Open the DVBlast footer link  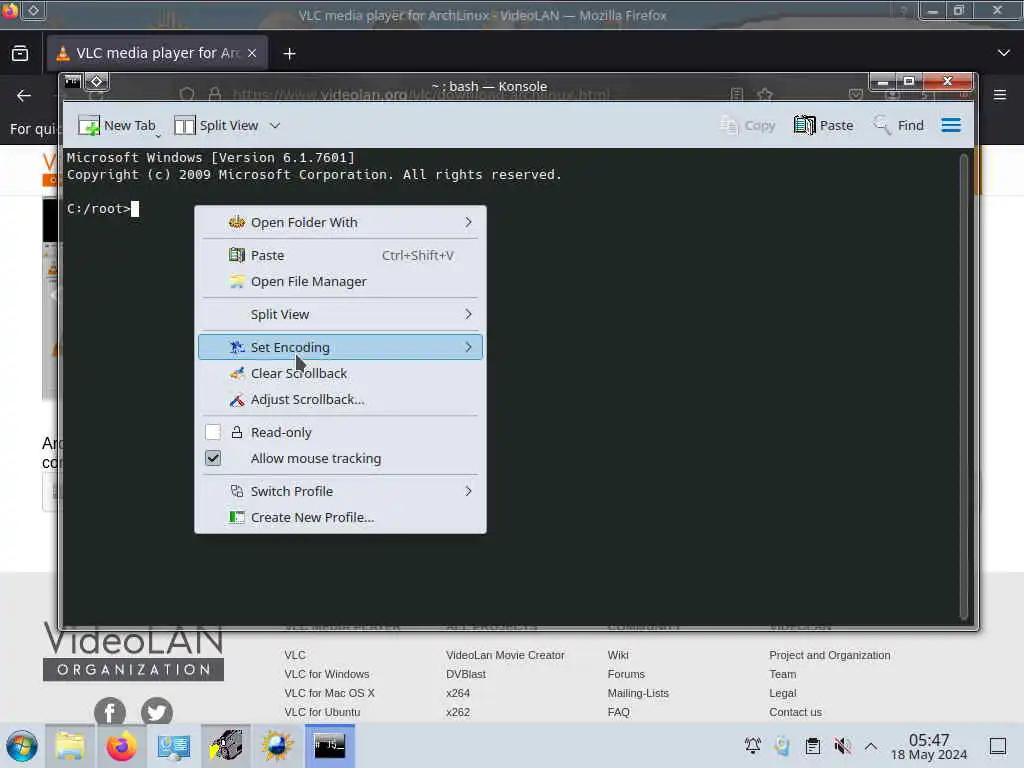(x=466, y=674)
